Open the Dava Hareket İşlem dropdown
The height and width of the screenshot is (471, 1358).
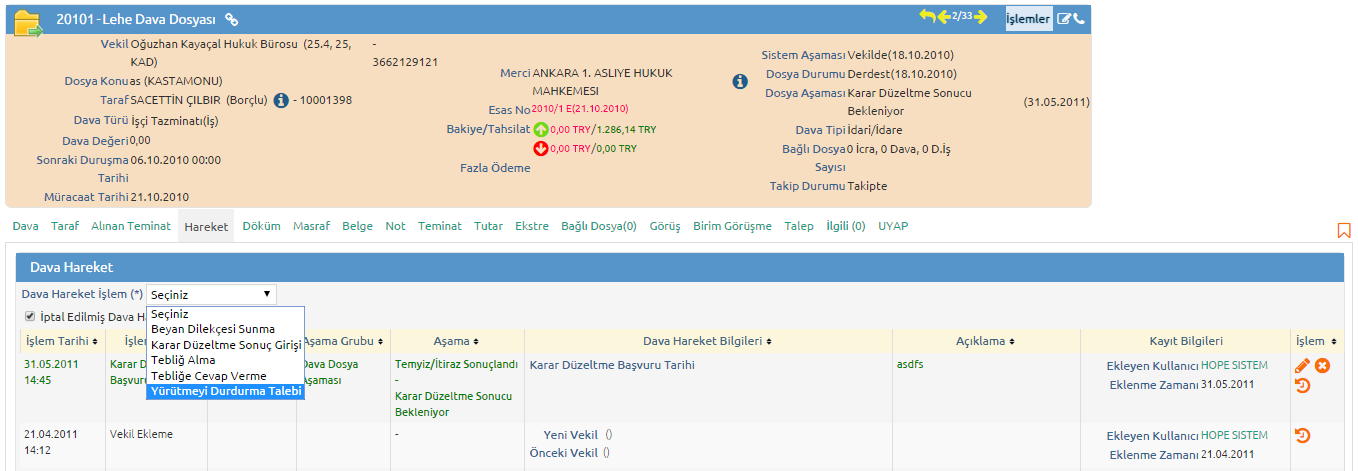(211, 294)
